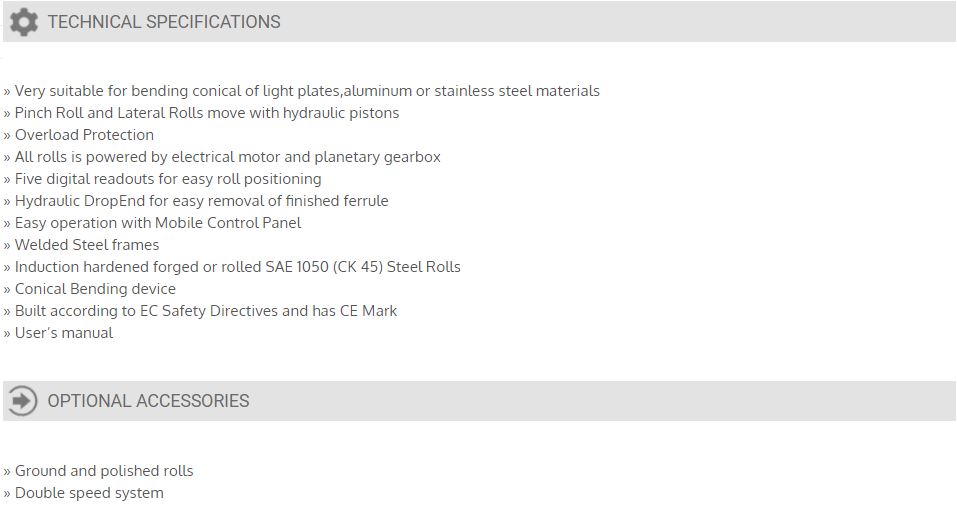
Task: Click 'Built according to EC Safety Directives'
Action: coord(200,311)
